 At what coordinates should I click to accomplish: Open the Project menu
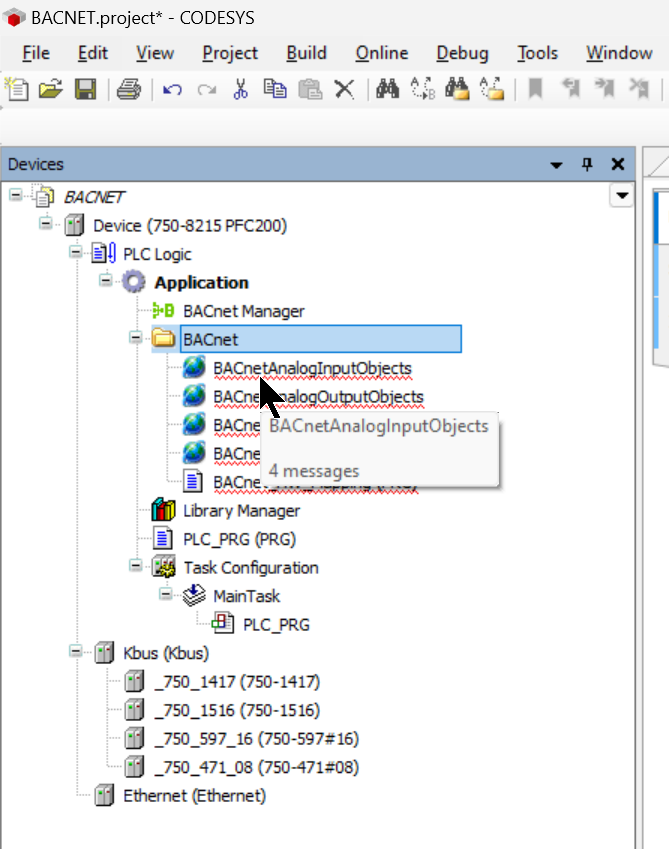point(230,53)
